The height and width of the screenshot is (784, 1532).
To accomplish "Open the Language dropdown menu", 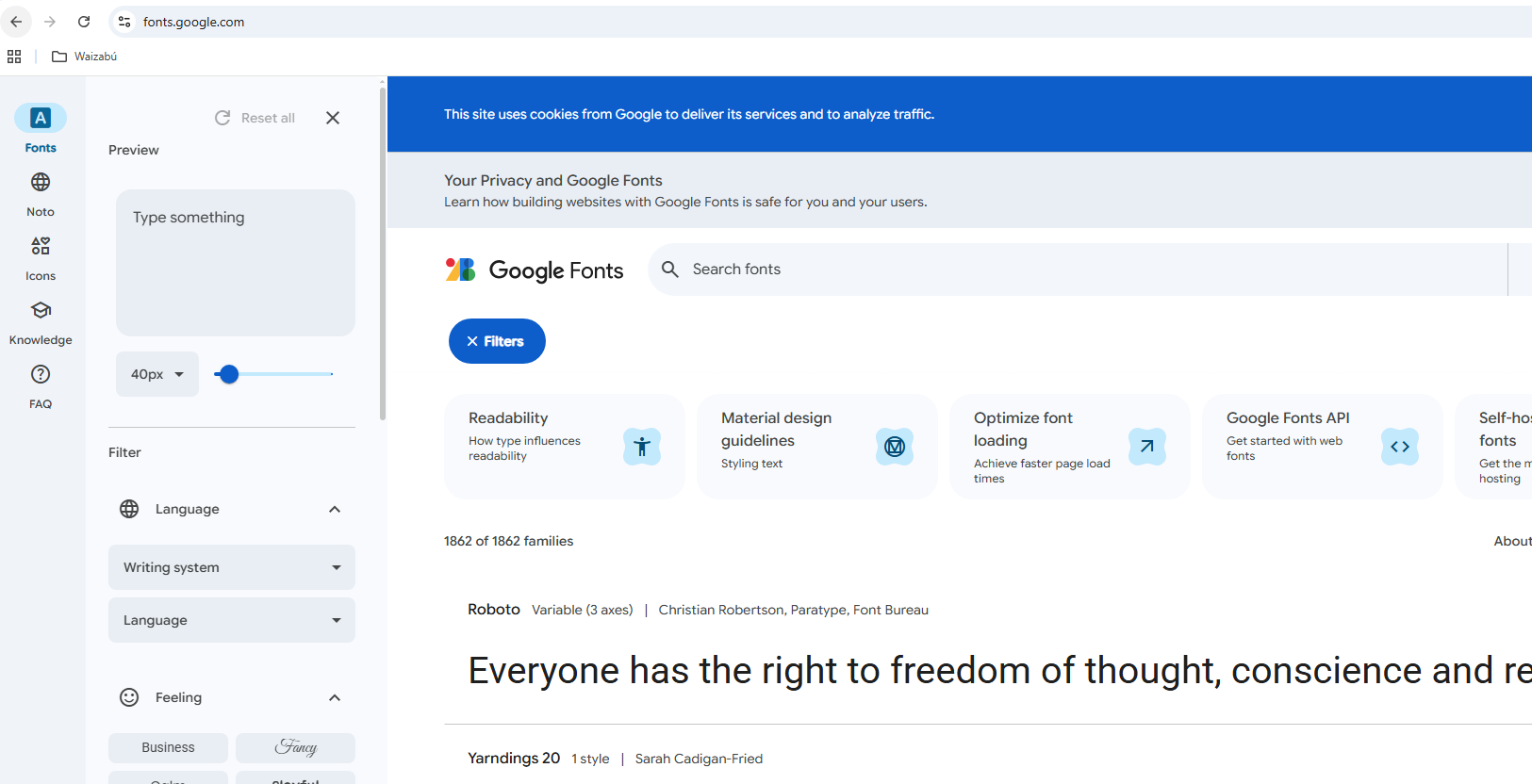I will click(x=232, y=620).
